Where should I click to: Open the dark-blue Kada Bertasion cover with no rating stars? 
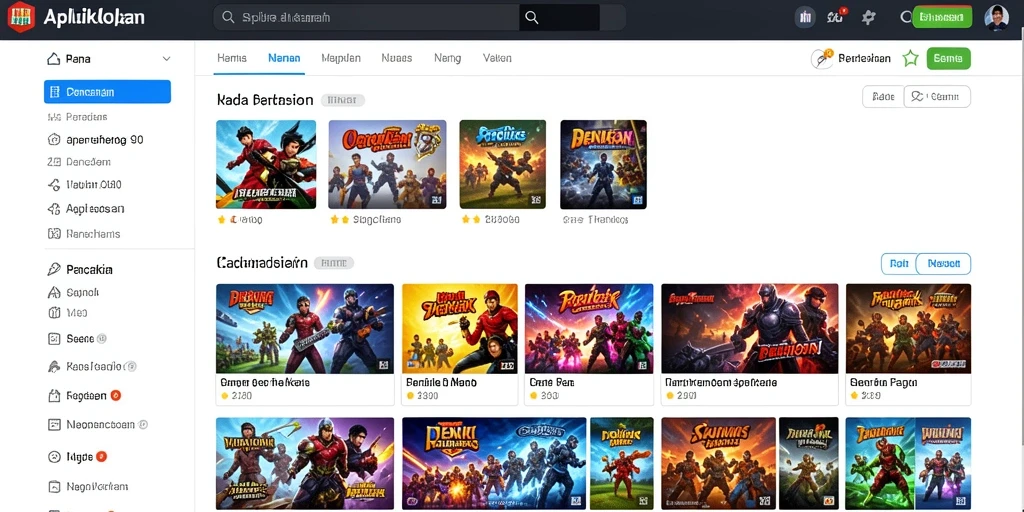pos(603,165)
